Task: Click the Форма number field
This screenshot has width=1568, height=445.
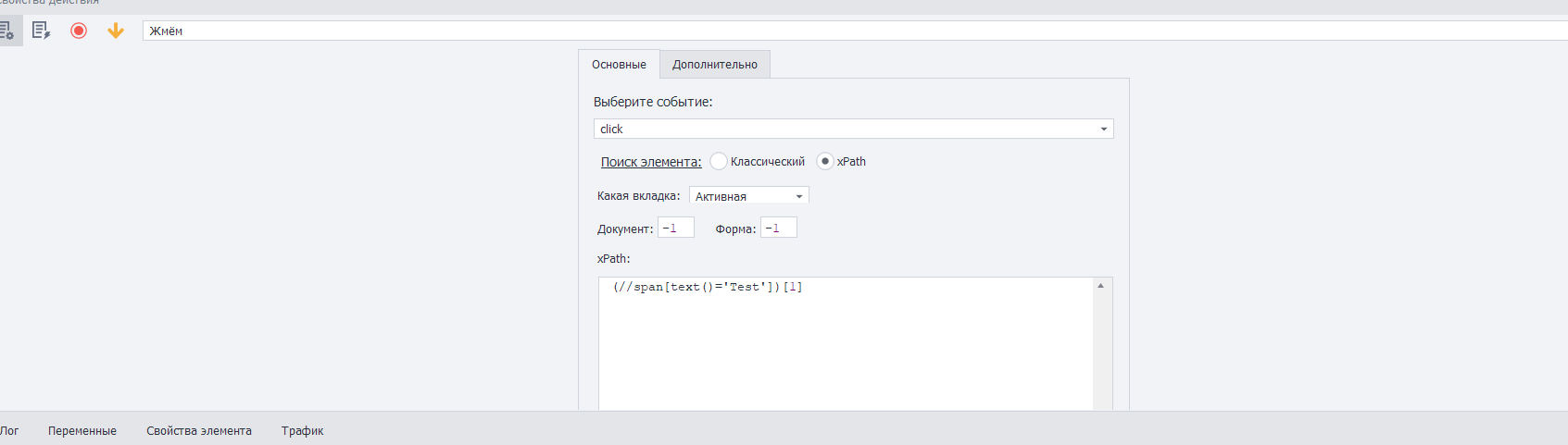Action: [778, 229]
